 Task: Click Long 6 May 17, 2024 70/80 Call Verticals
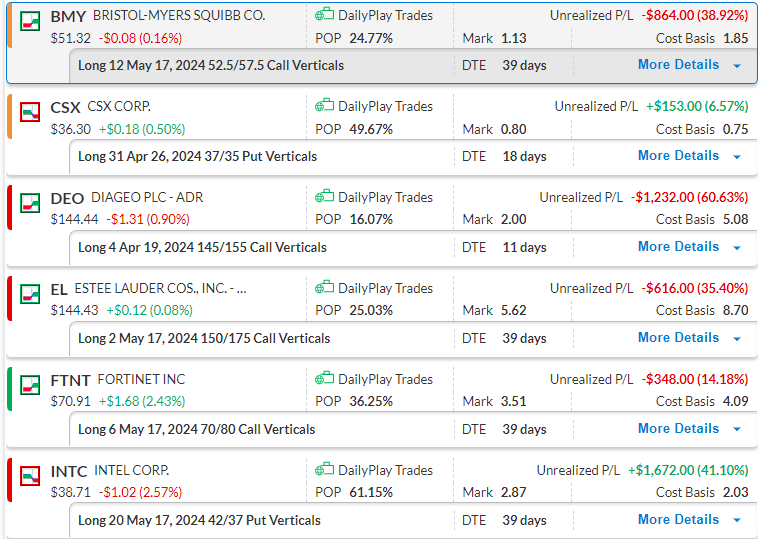196,429
